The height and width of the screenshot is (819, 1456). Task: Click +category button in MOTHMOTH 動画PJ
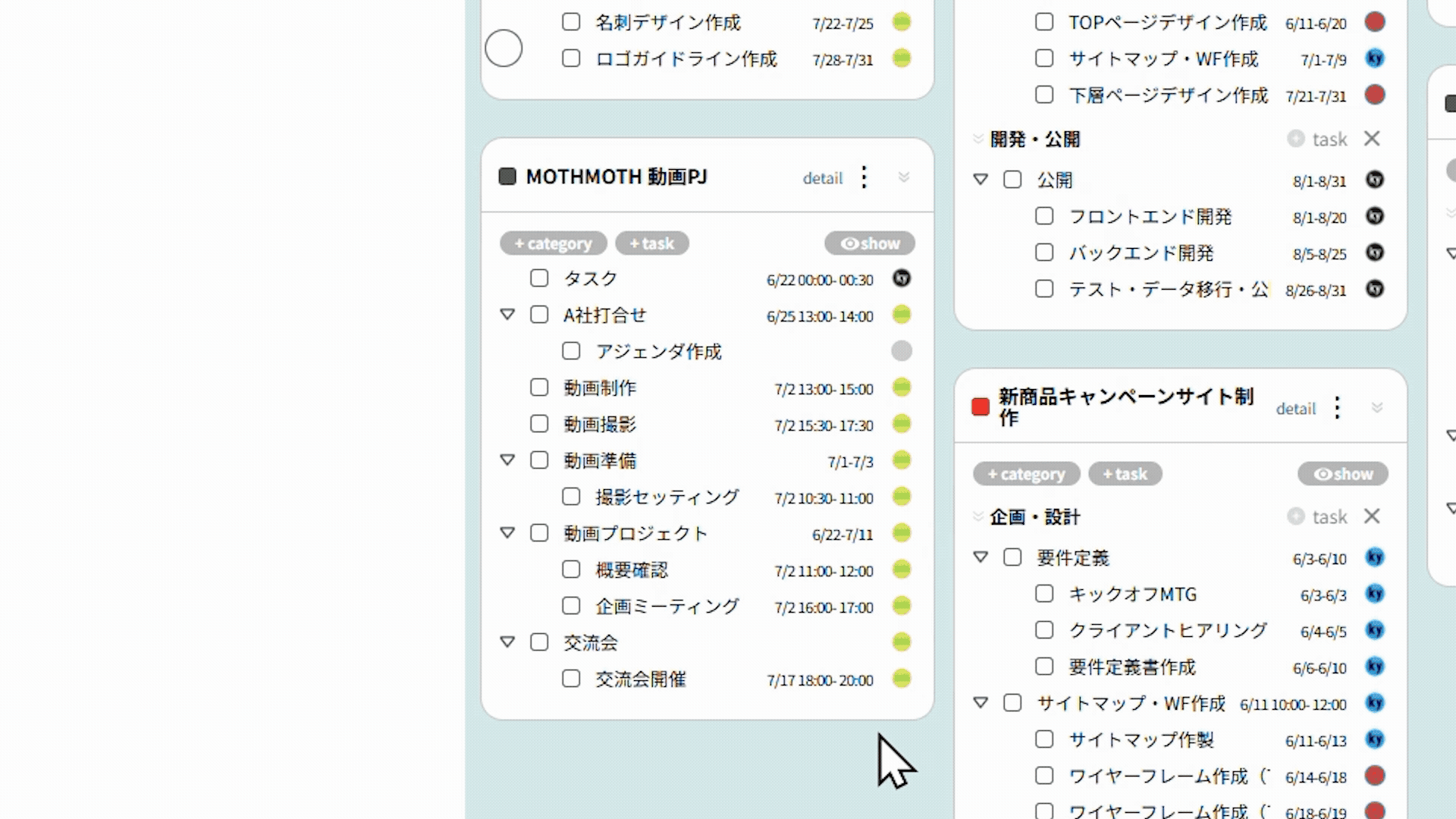(x=553, y=243)
